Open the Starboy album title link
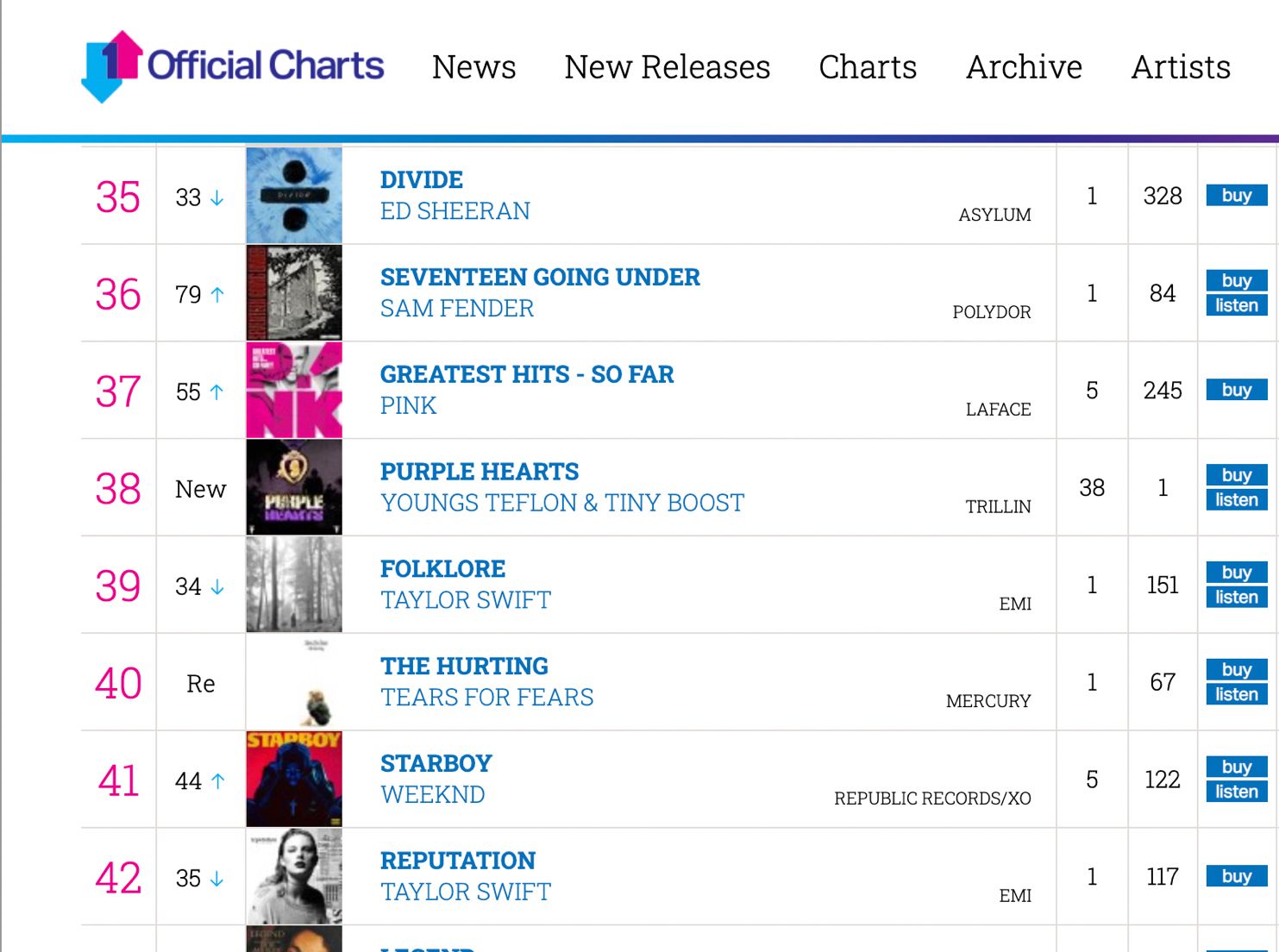The height and width of the screenshot is (952, 1279). point(436,763)
